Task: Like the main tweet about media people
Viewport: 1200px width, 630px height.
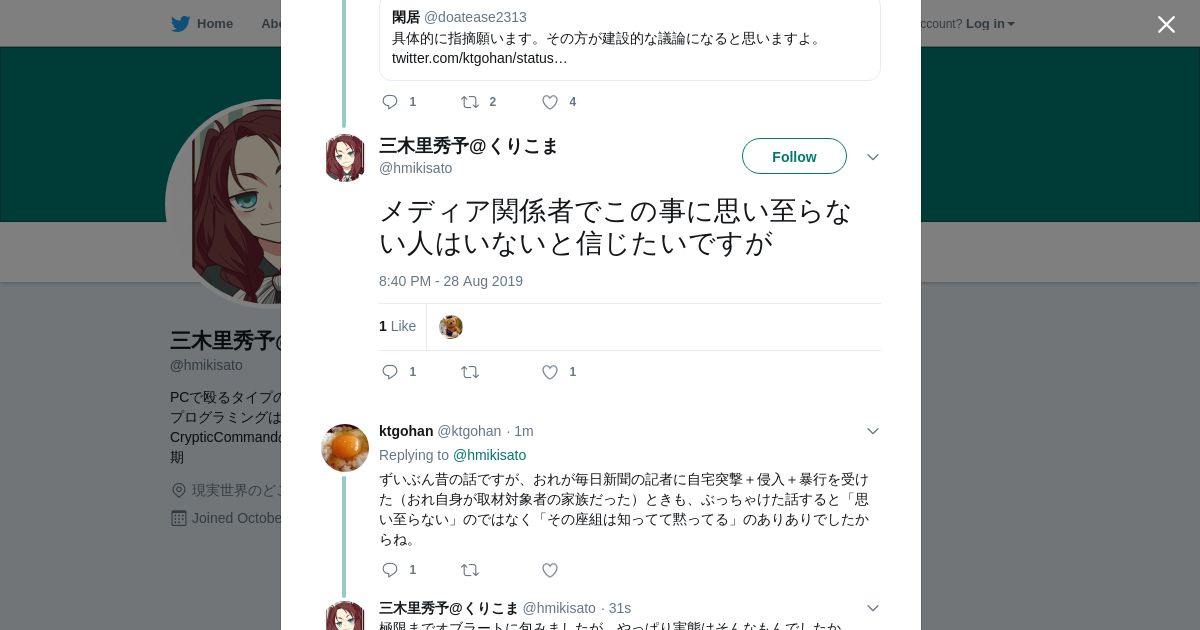Action: pyautogui.click(x=550, y=372)
